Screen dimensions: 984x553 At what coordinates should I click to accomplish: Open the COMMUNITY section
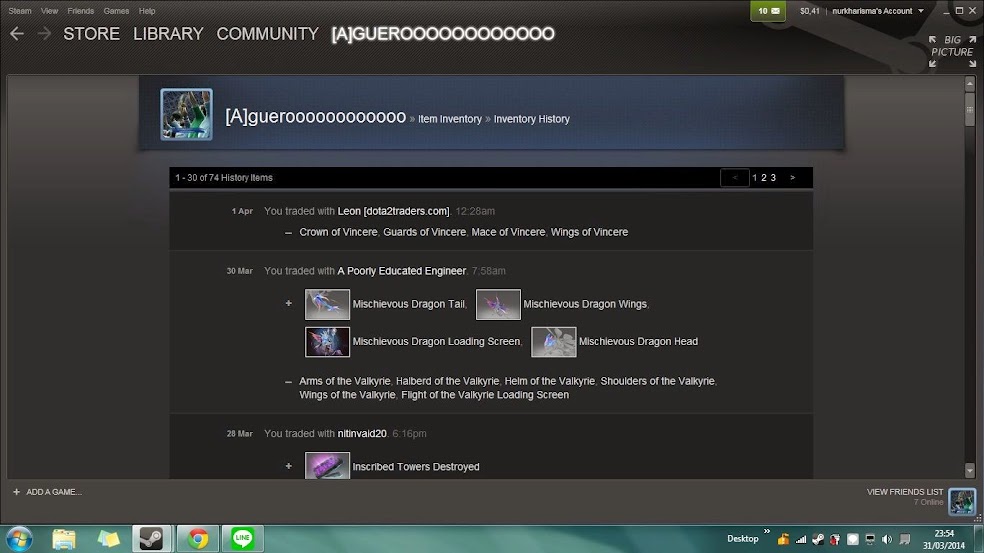[x=267, y=34]
